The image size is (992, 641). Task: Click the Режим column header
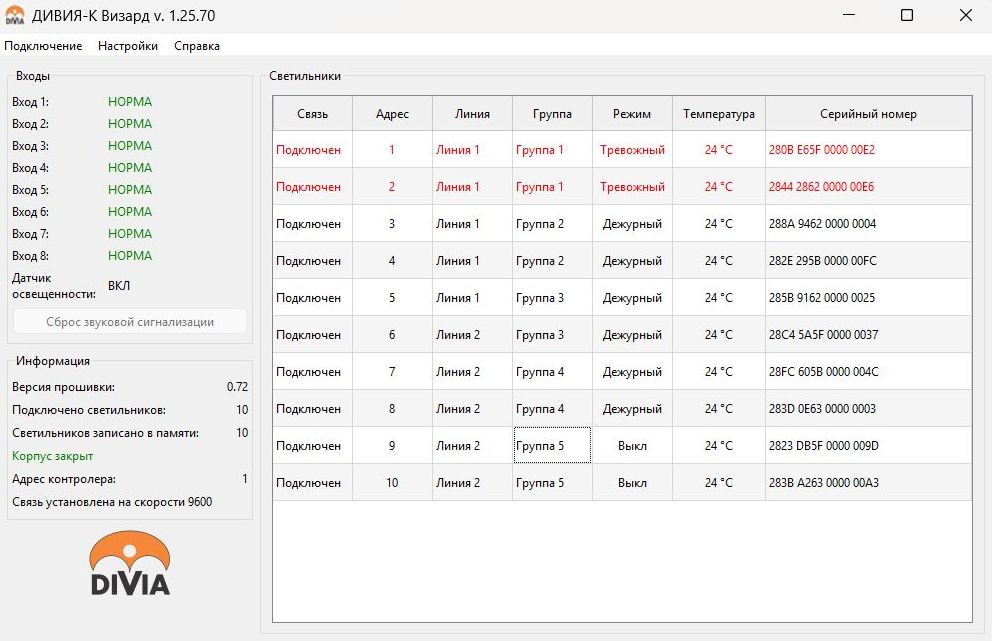point(632,114)
